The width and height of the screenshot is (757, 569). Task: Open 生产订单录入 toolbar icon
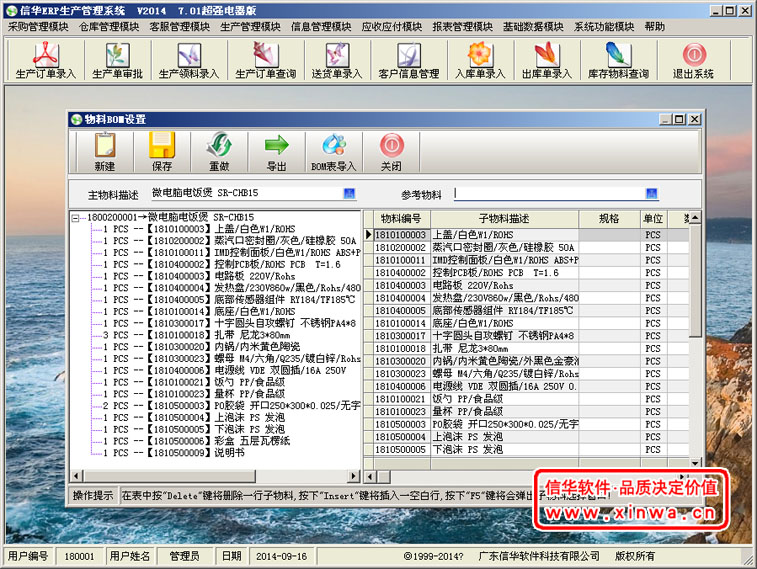45,60
